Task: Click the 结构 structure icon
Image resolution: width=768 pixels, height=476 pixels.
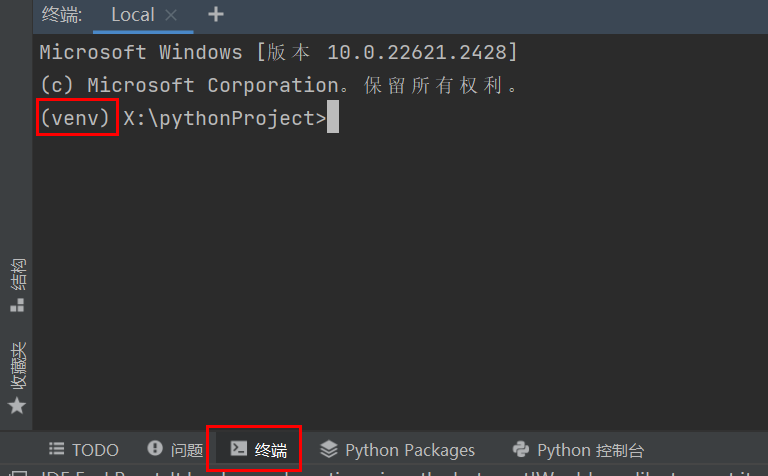Action: tap(16, 305)
